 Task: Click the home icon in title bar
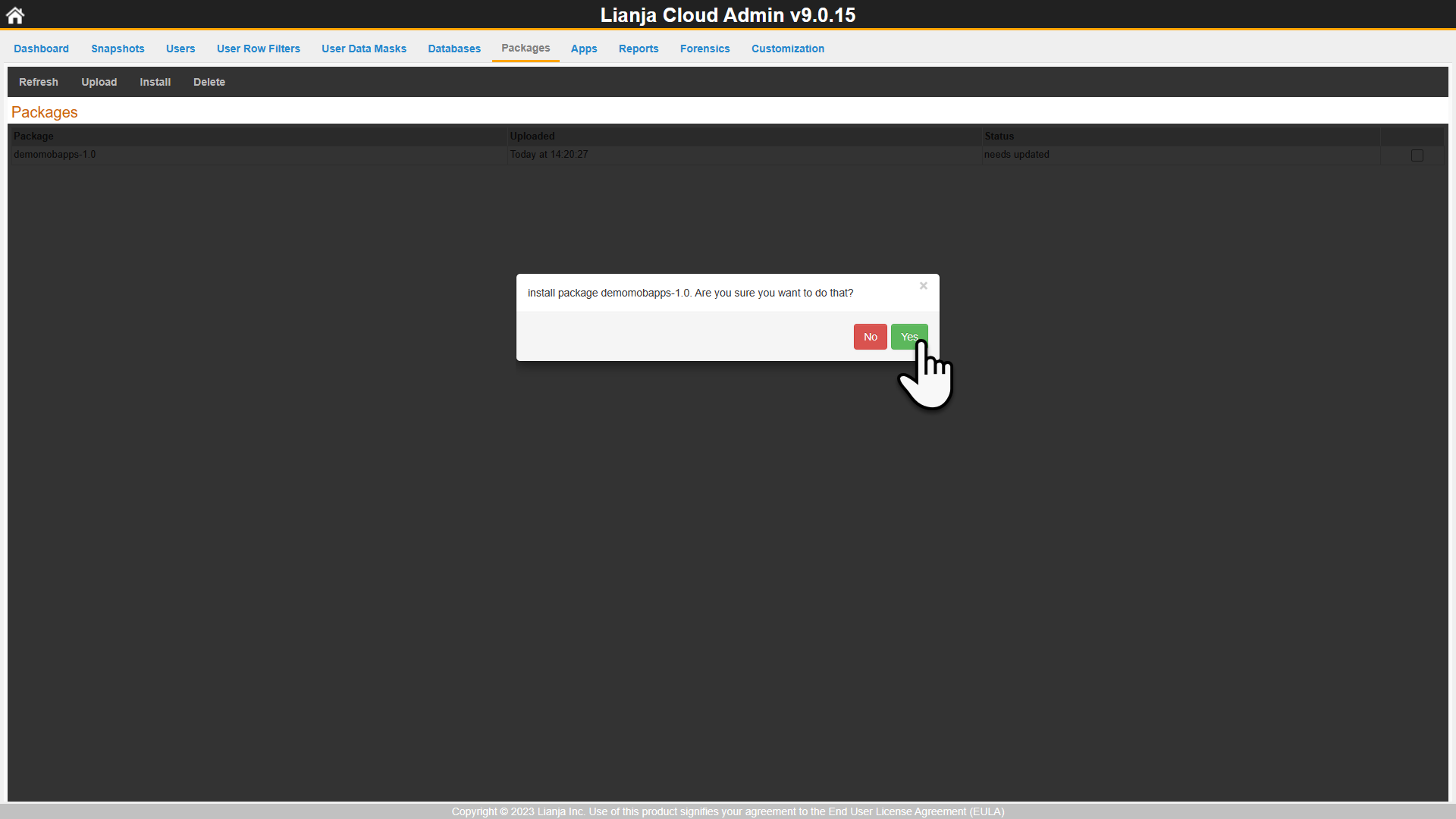tap(15, 14)
